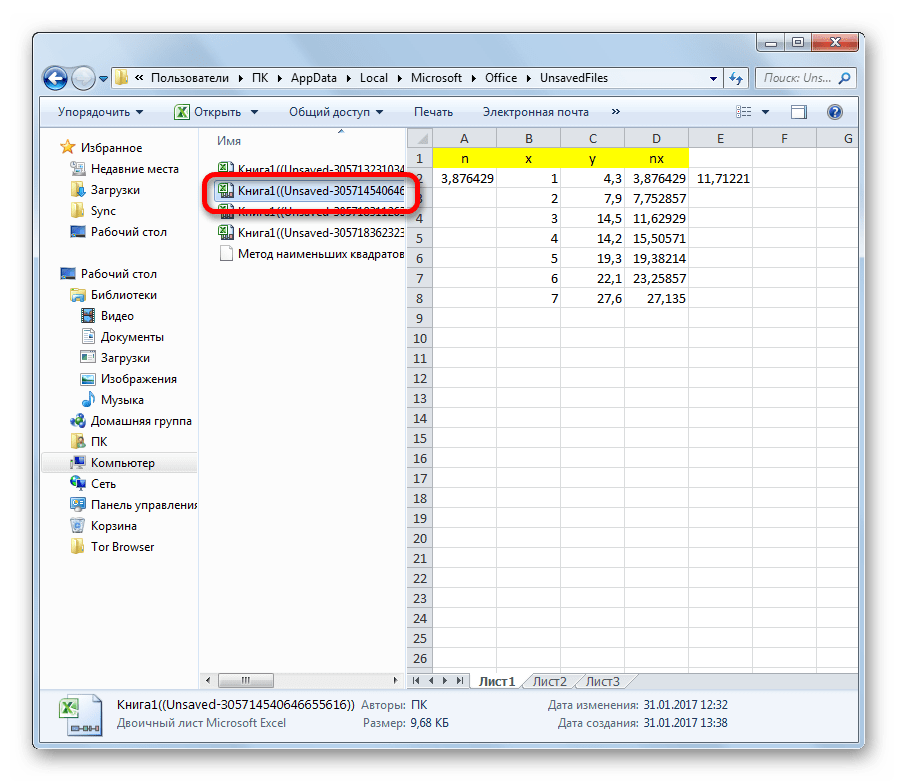
Task: Open the view options dropdown arrow
Action: pos(766,112)
